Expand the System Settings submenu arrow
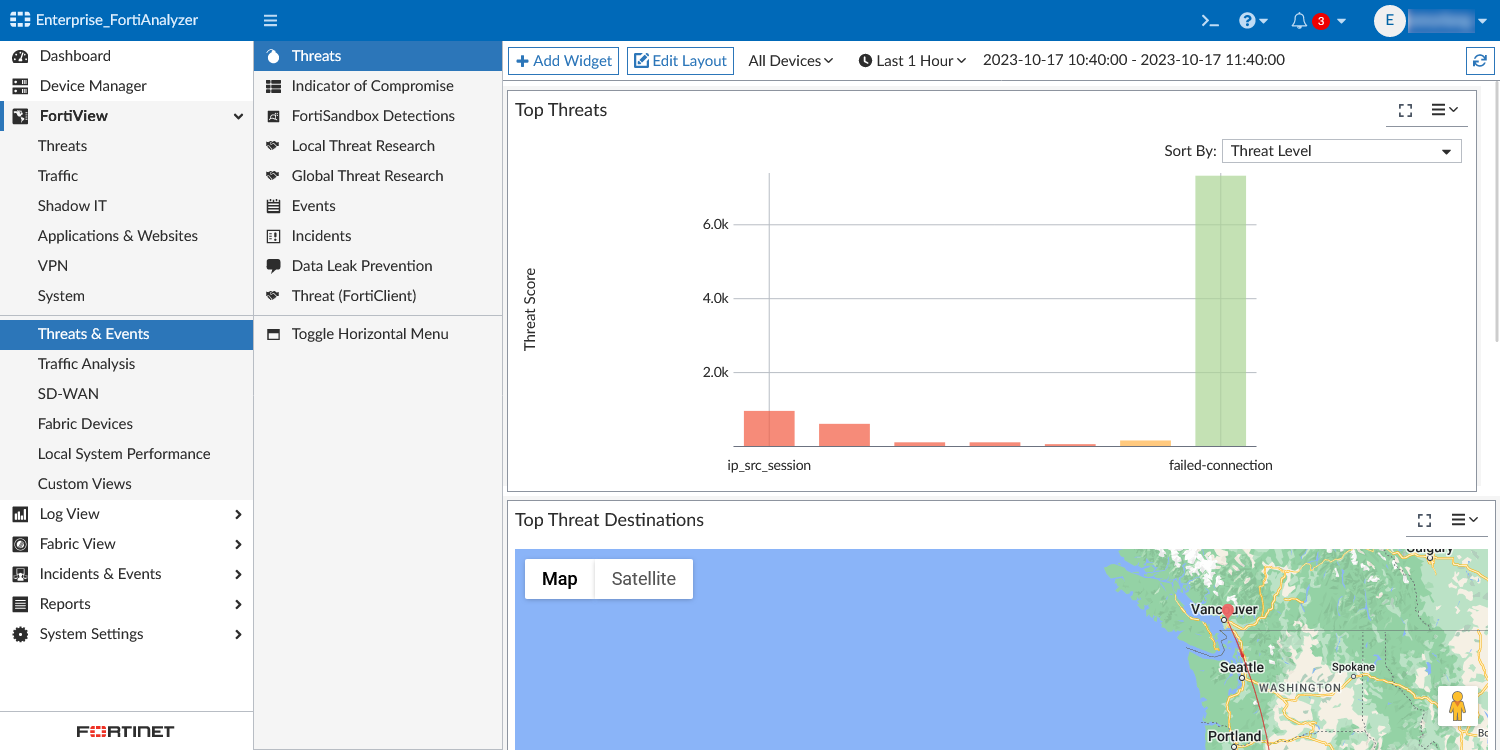The height and width of the screenshot is (750, 1500). tap(238, 634)
